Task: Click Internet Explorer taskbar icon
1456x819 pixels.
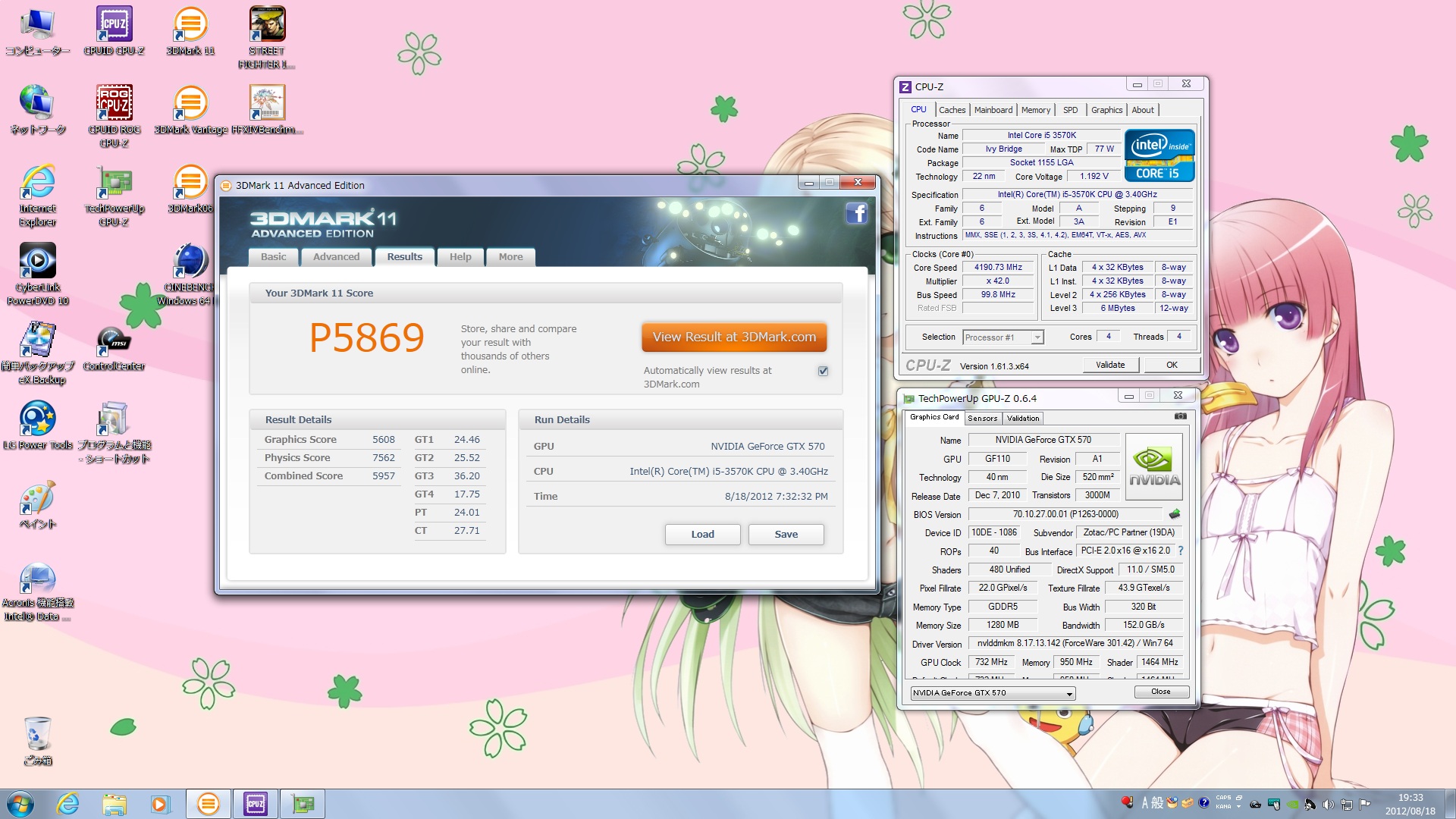Action: 68,804
